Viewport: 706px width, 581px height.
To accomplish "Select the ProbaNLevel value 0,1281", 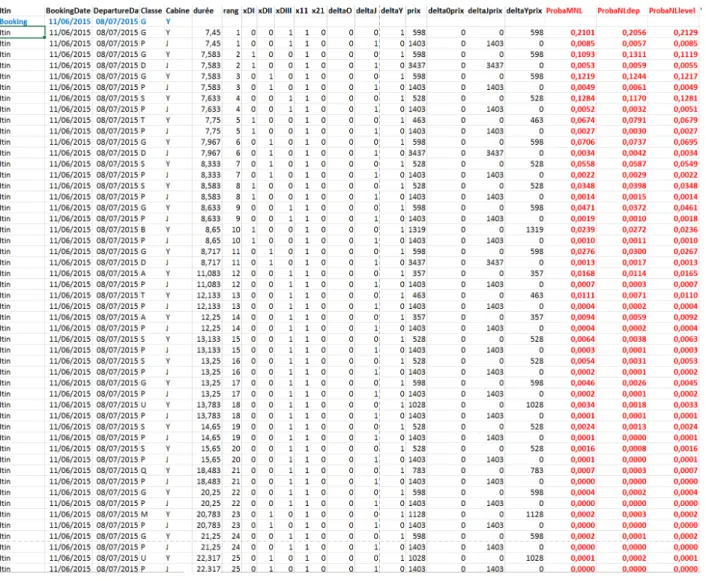I will tap(685, 98).
